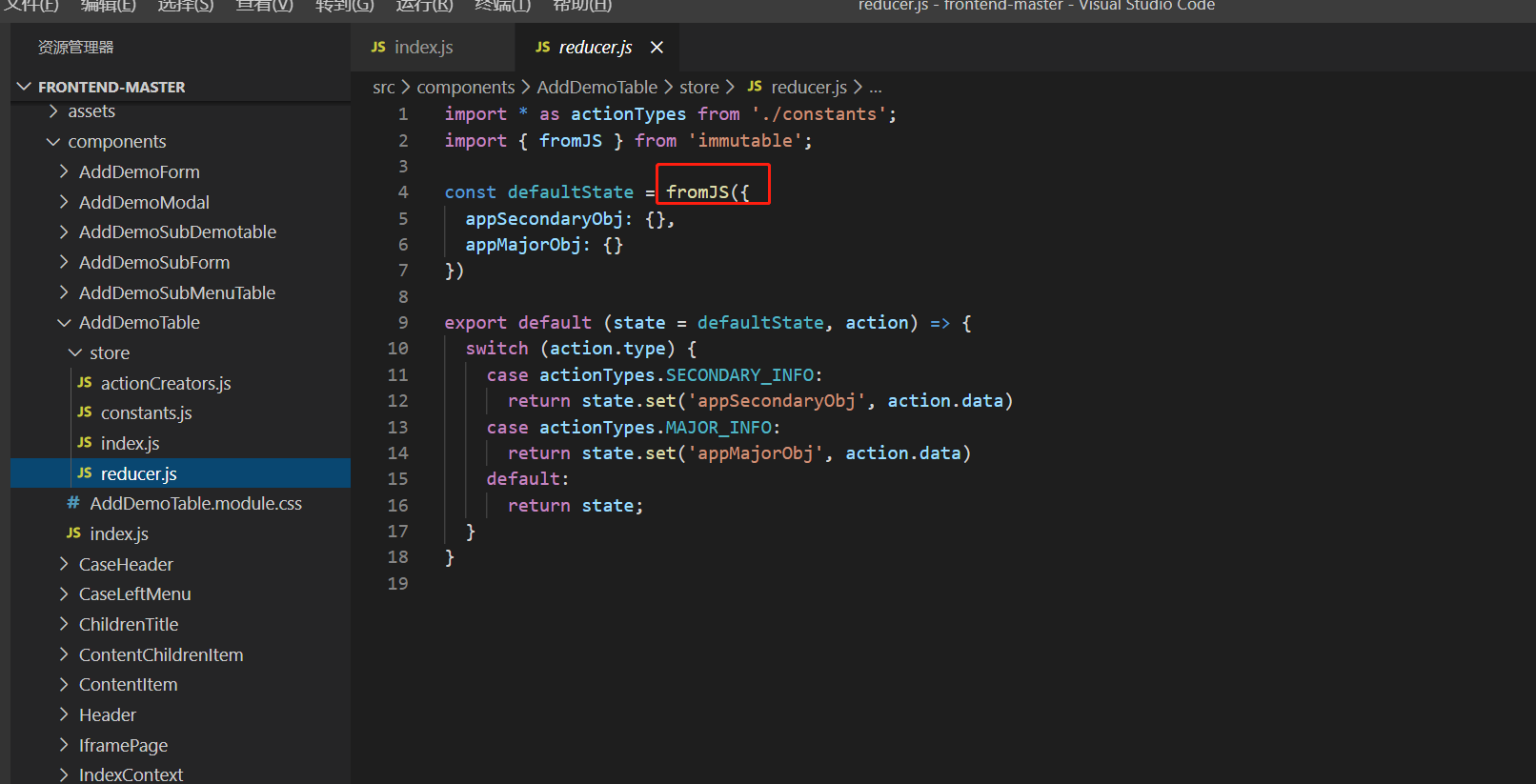1536x784 pixels.
Task: Click 'store' in the breadcrumb
Action: (x=699, y=87)
